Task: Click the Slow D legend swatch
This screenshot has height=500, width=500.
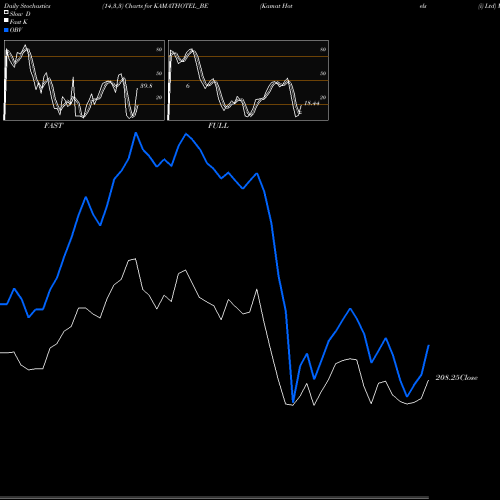Action: (x=6, y=12)
